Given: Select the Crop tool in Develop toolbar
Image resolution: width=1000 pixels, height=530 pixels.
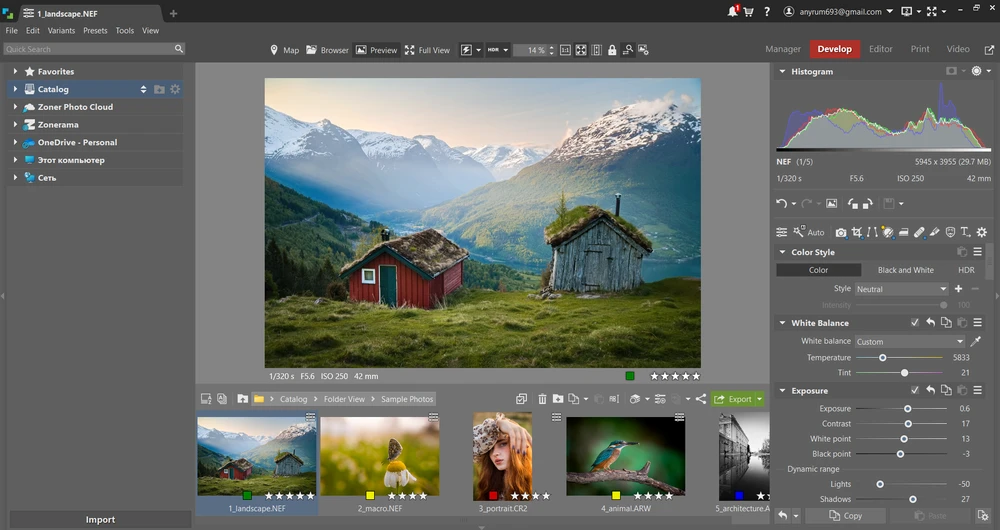Looking at the screenshot, I should (857, 232).
